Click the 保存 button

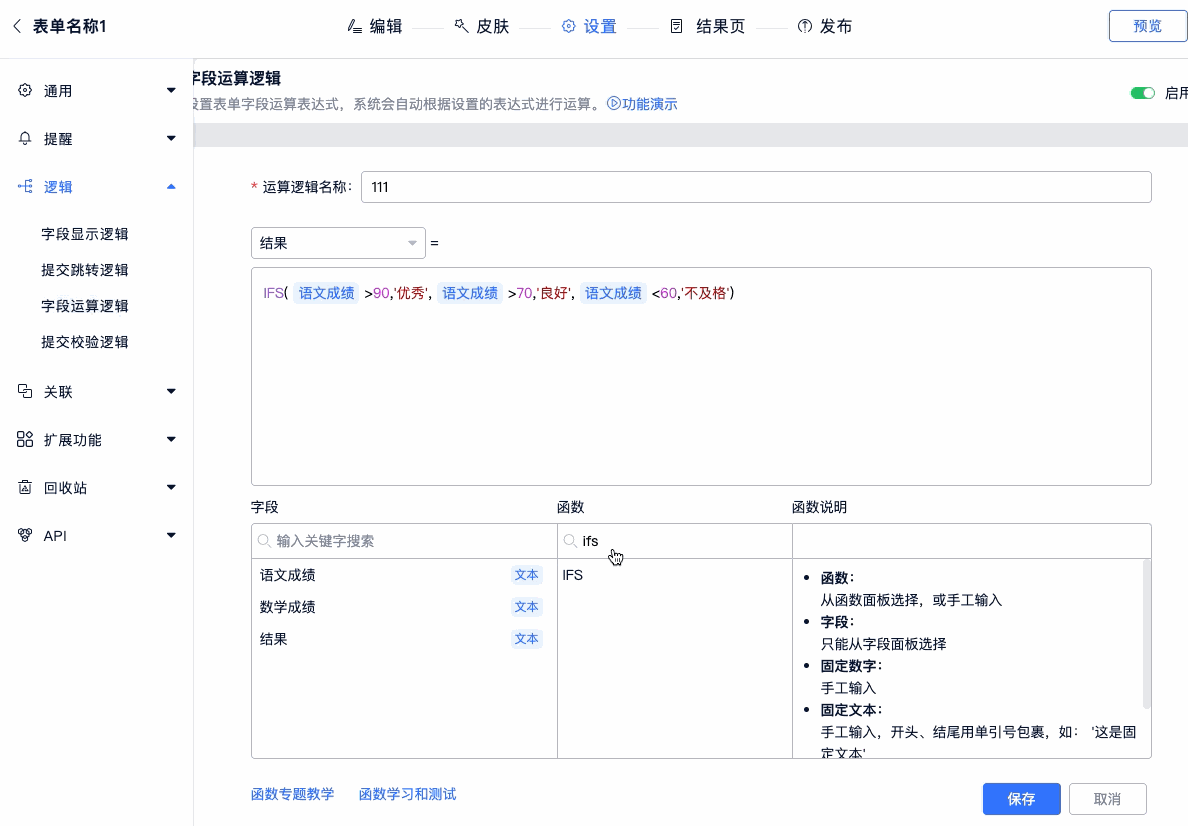click(1021, 799)
